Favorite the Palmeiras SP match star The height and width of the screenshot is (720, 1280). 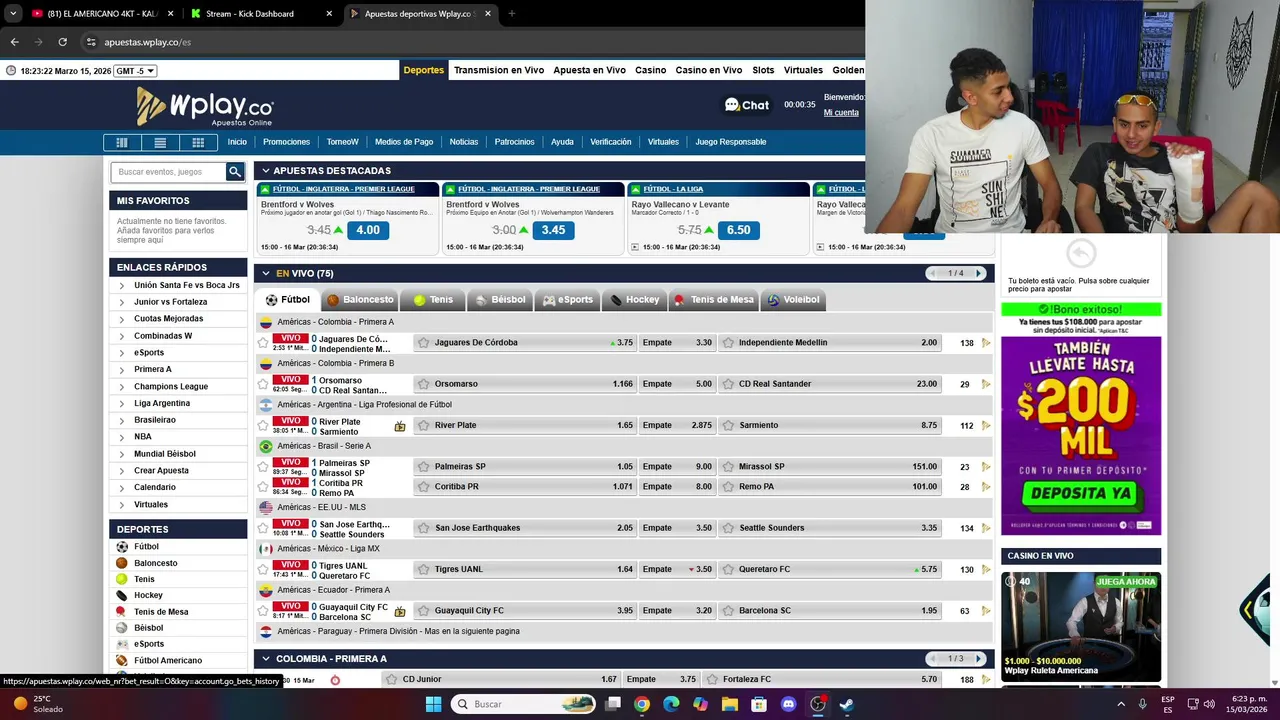263,467
